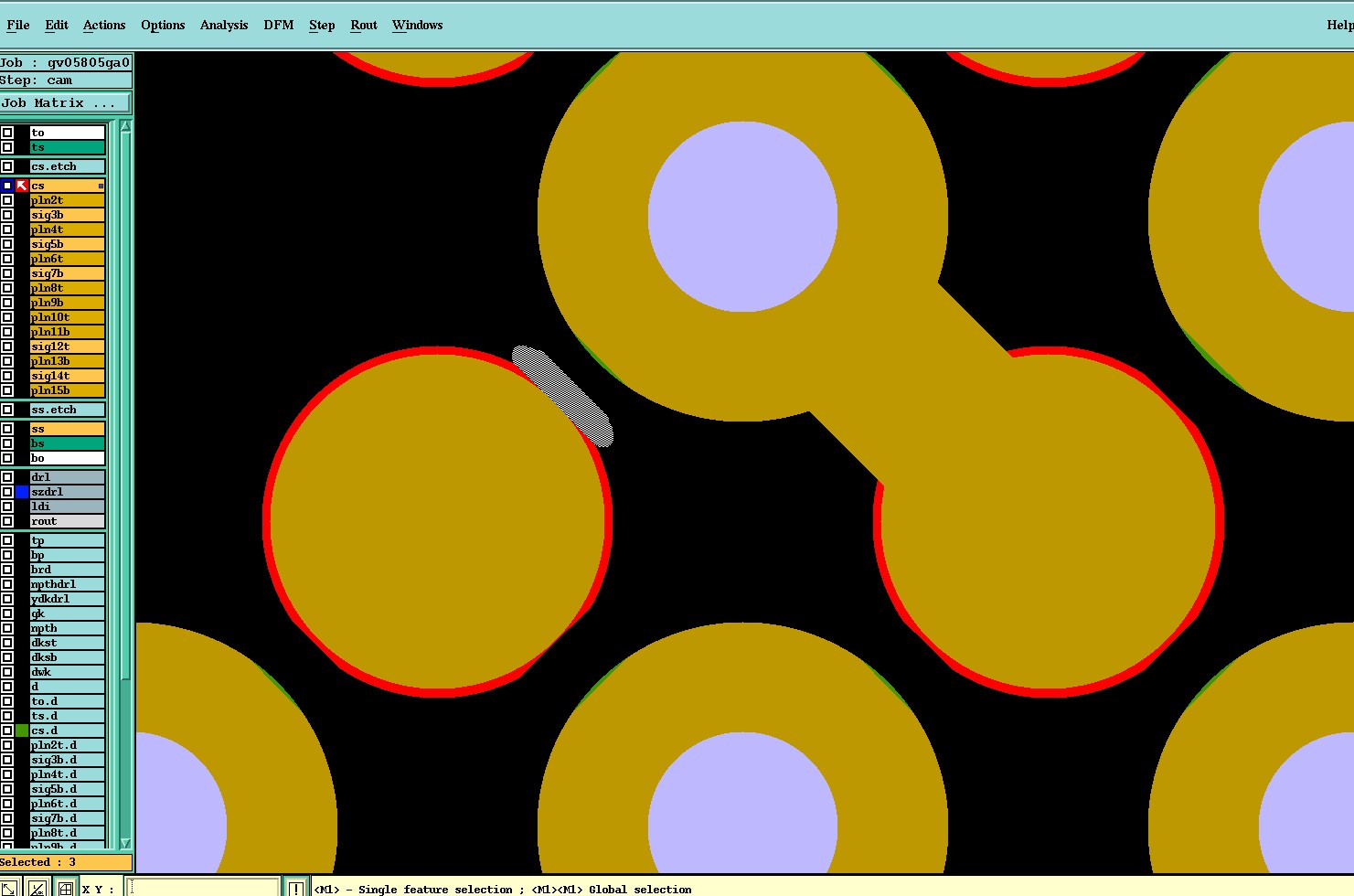This screenshot has height=896, width=1354.
Task: Open the Rout menu
Action: pyautogui.click(x=364, y=25)
